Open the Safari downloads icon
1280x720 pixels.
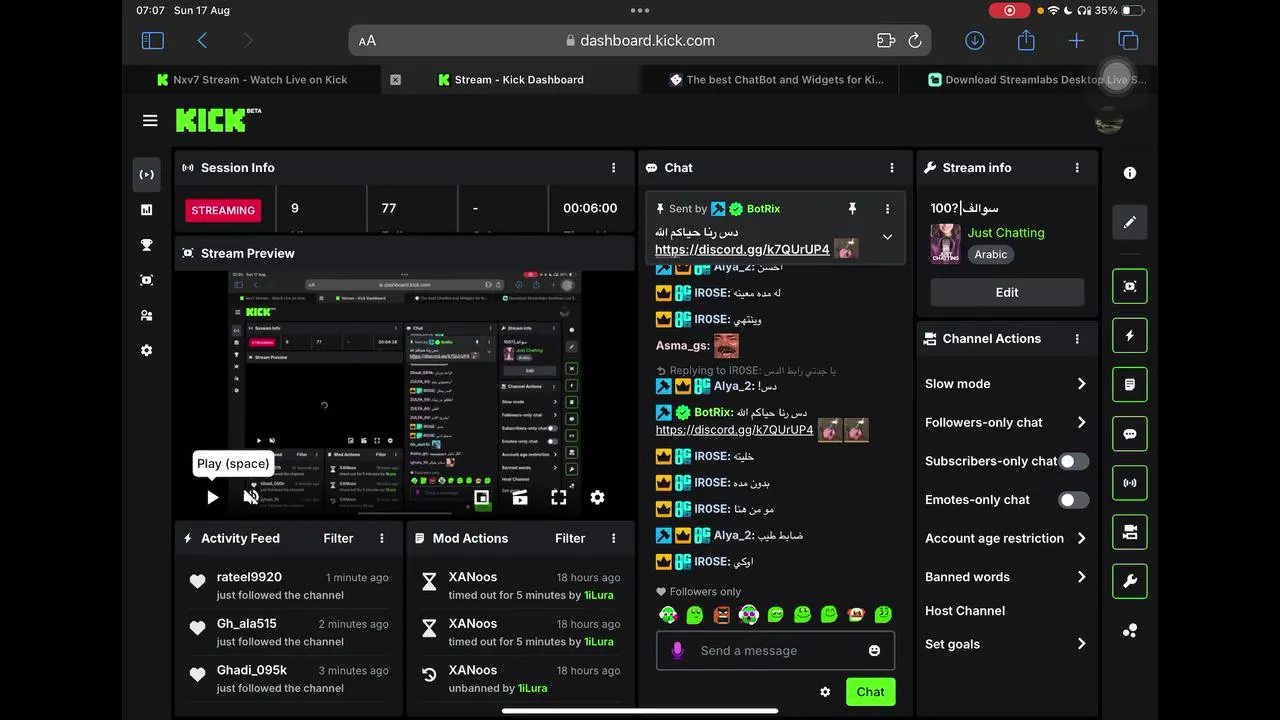pos(975,40)
